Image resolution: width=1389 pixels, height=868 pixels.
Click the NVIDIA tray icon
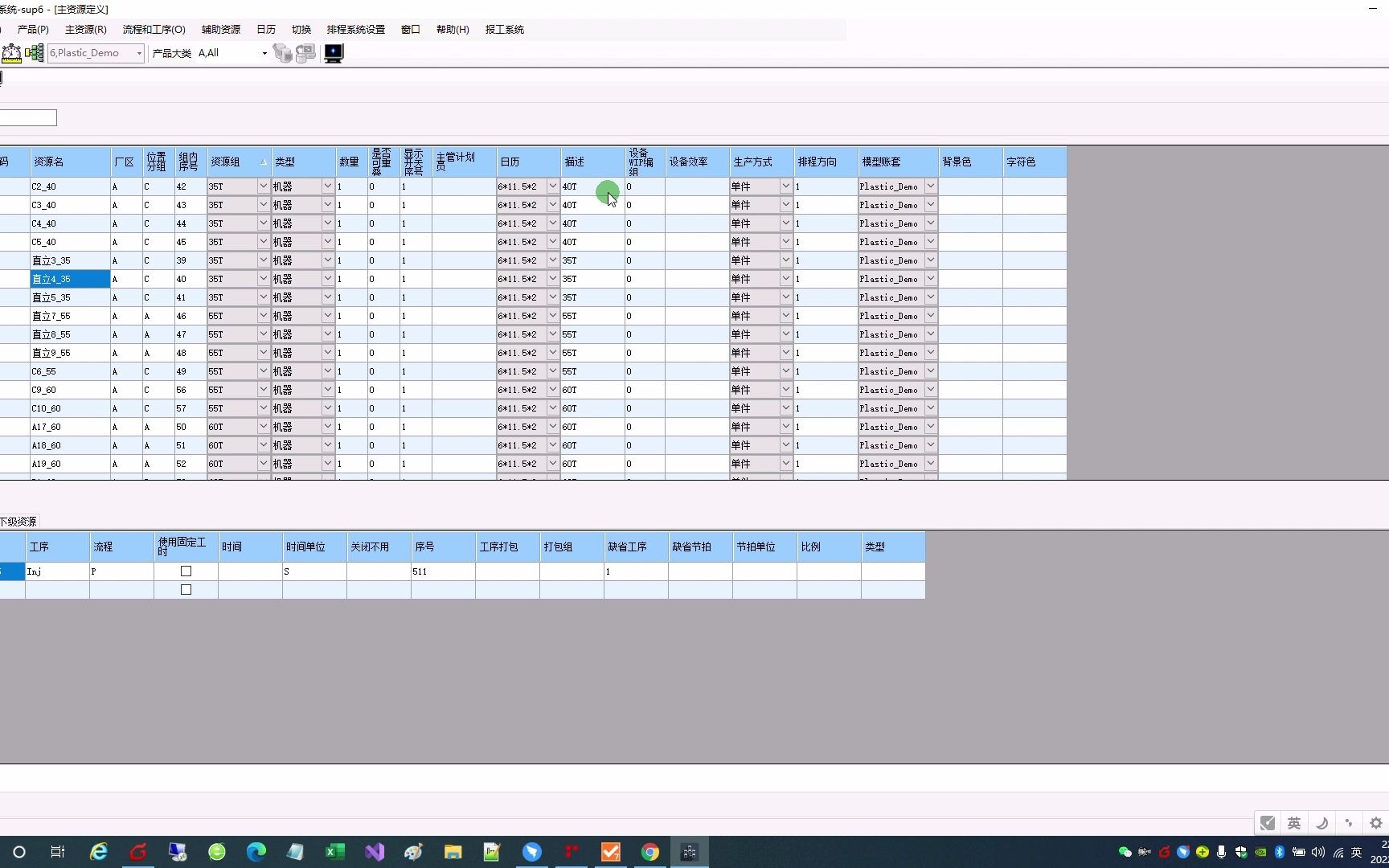(x=1260, y=852)
